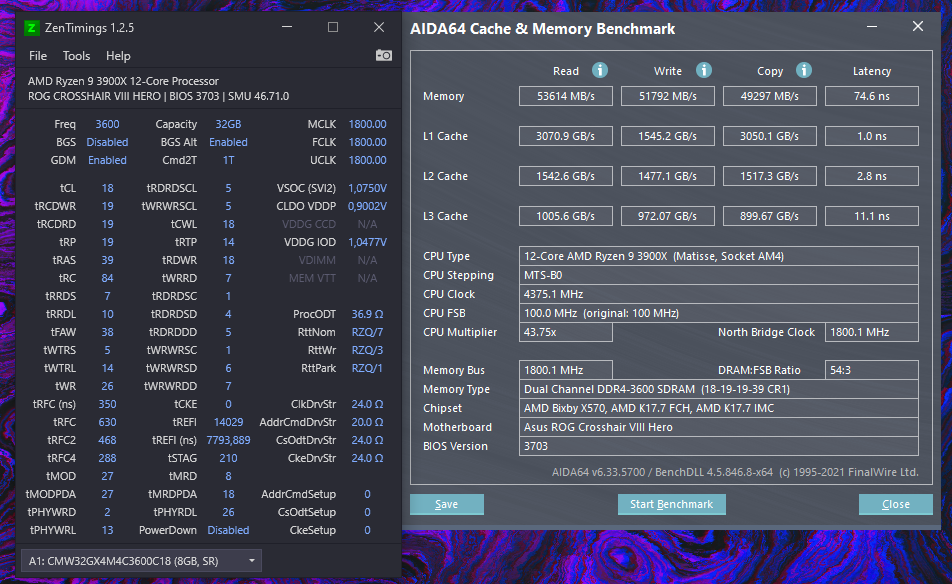Click ProcODT value 36.9 Ω
Screen dimensions: 952x584
click(x=367, y=314)
